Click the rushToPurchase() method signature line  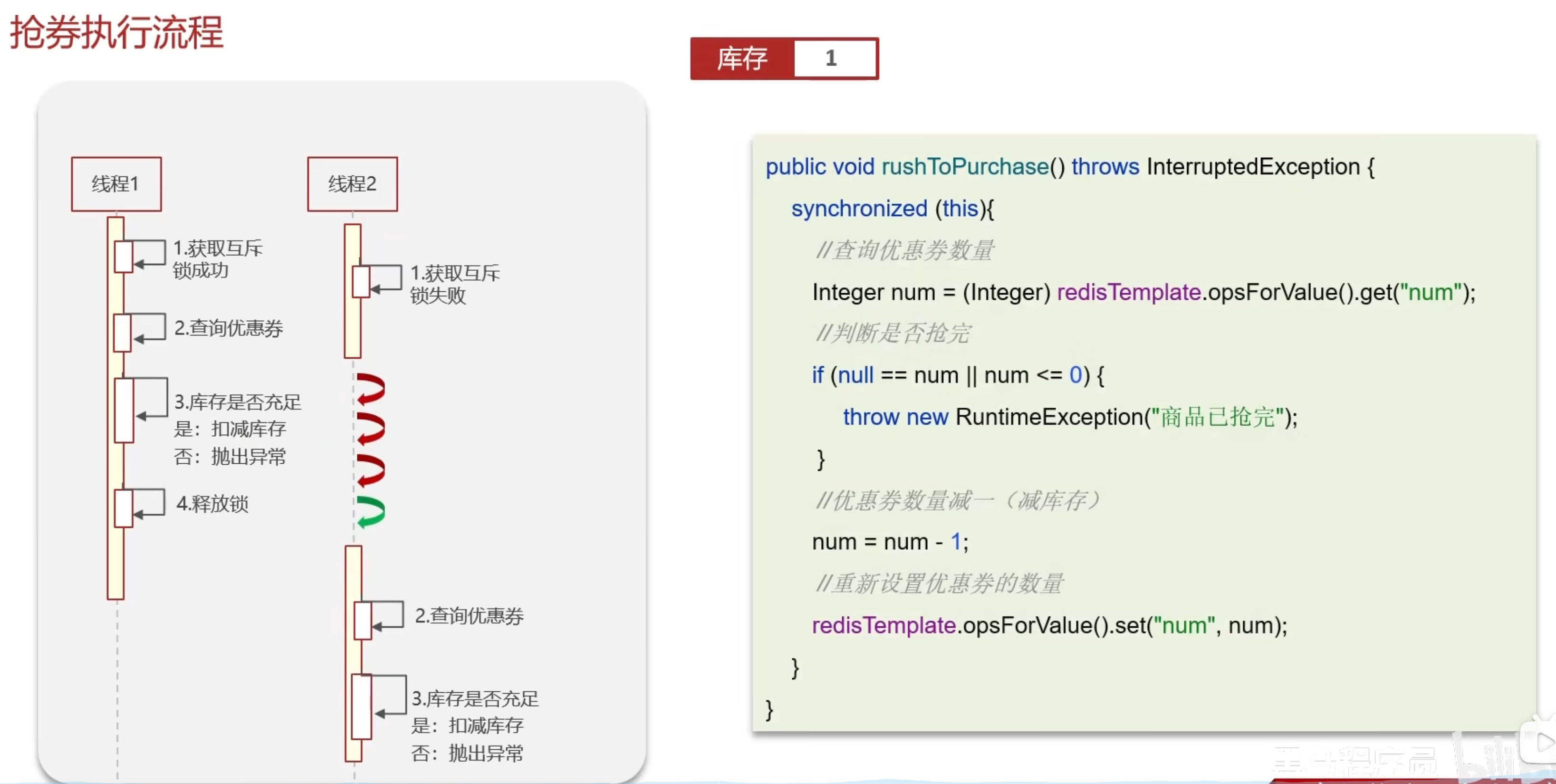tap(1070, 167)
